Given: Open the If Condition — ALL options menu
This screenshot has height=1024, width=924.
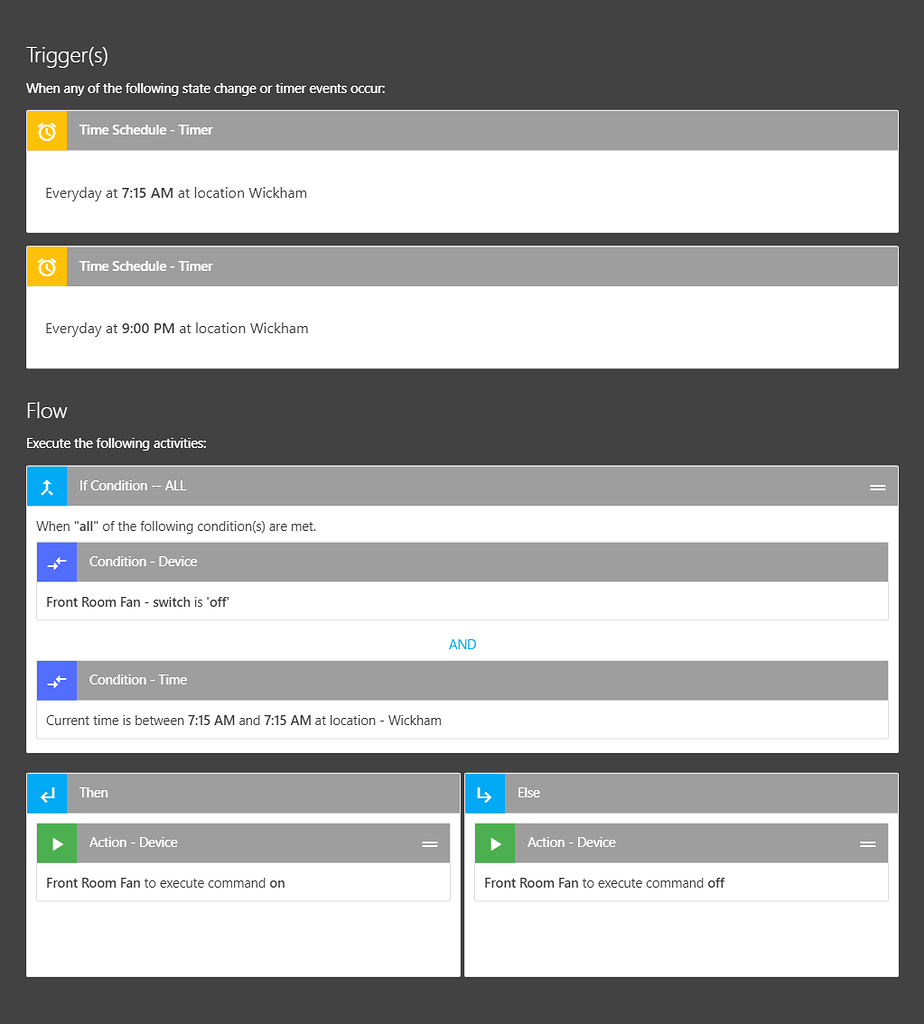Looking at the screenshot, I should (x=877, y=486).
